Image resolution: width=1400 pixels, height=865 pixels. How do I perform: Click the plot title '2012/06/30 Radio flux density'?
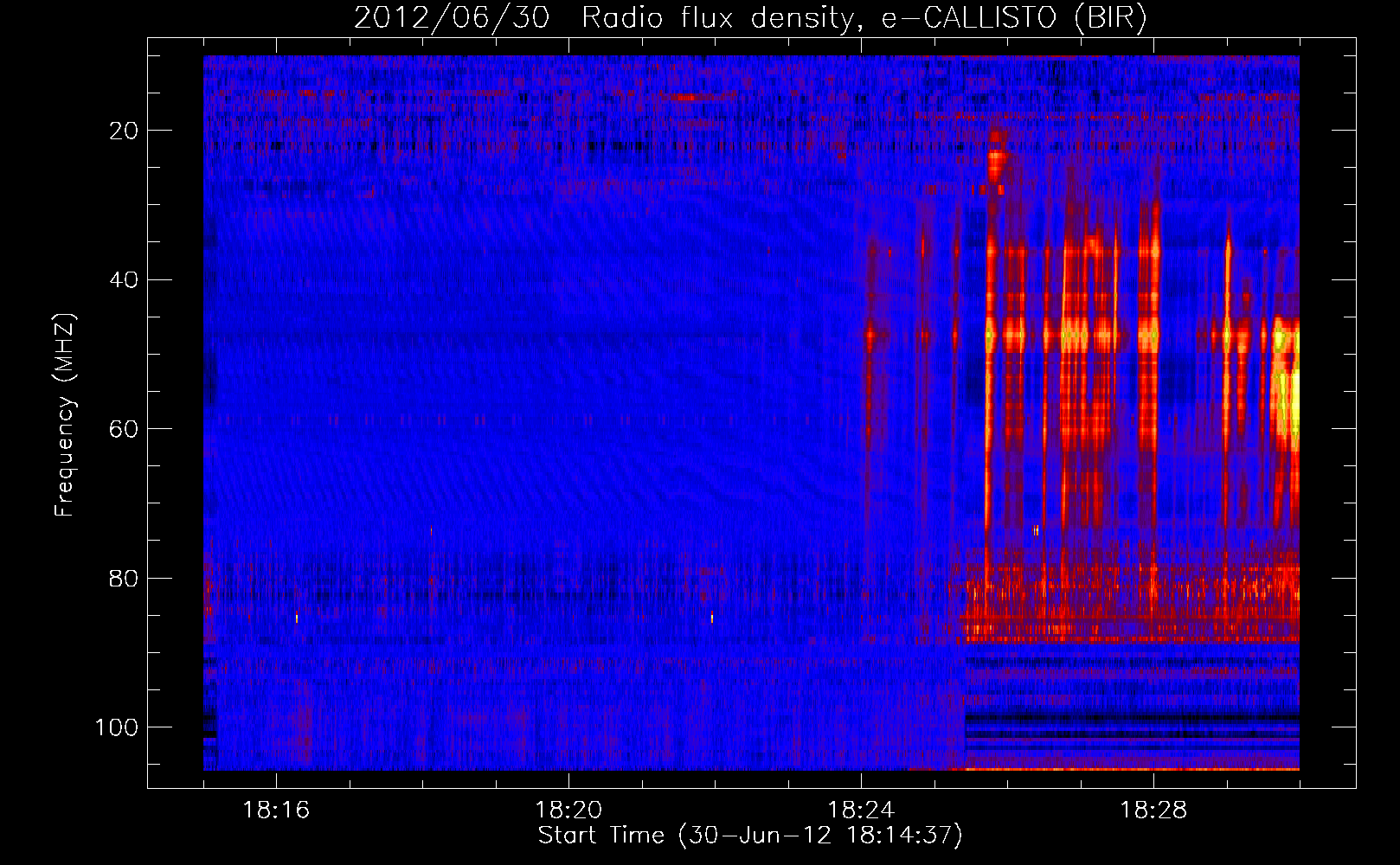click(604, 18)
